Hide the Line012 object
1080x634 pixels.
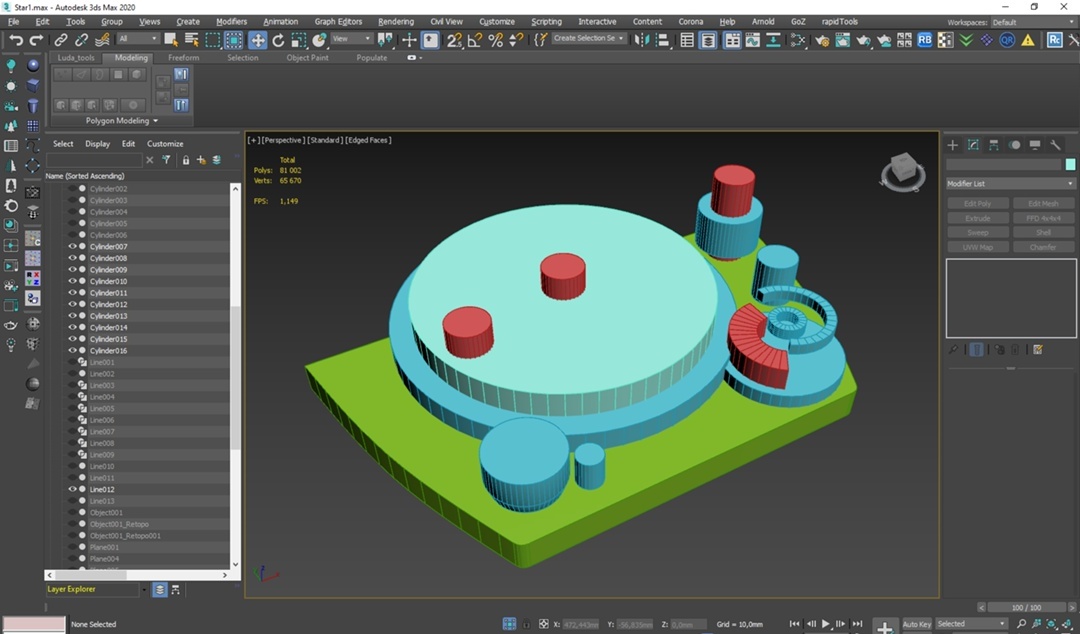tap(72, 489)
